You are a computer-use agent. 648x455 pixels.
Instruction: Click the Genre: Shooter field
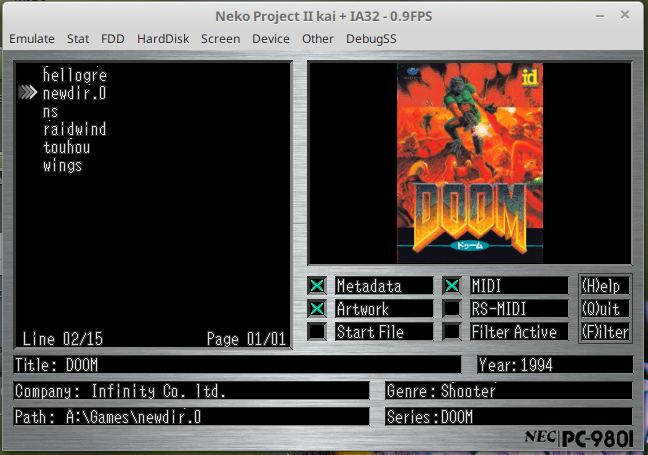pyautogui.click(x=509, y=391)
